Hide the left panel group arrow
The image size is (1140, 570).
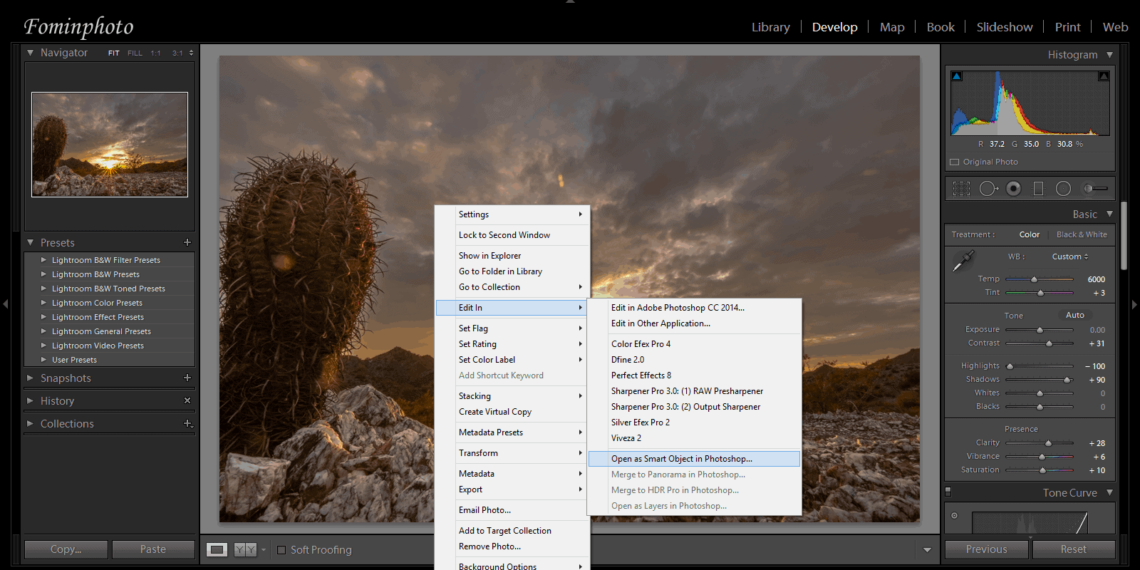[6, 304]
